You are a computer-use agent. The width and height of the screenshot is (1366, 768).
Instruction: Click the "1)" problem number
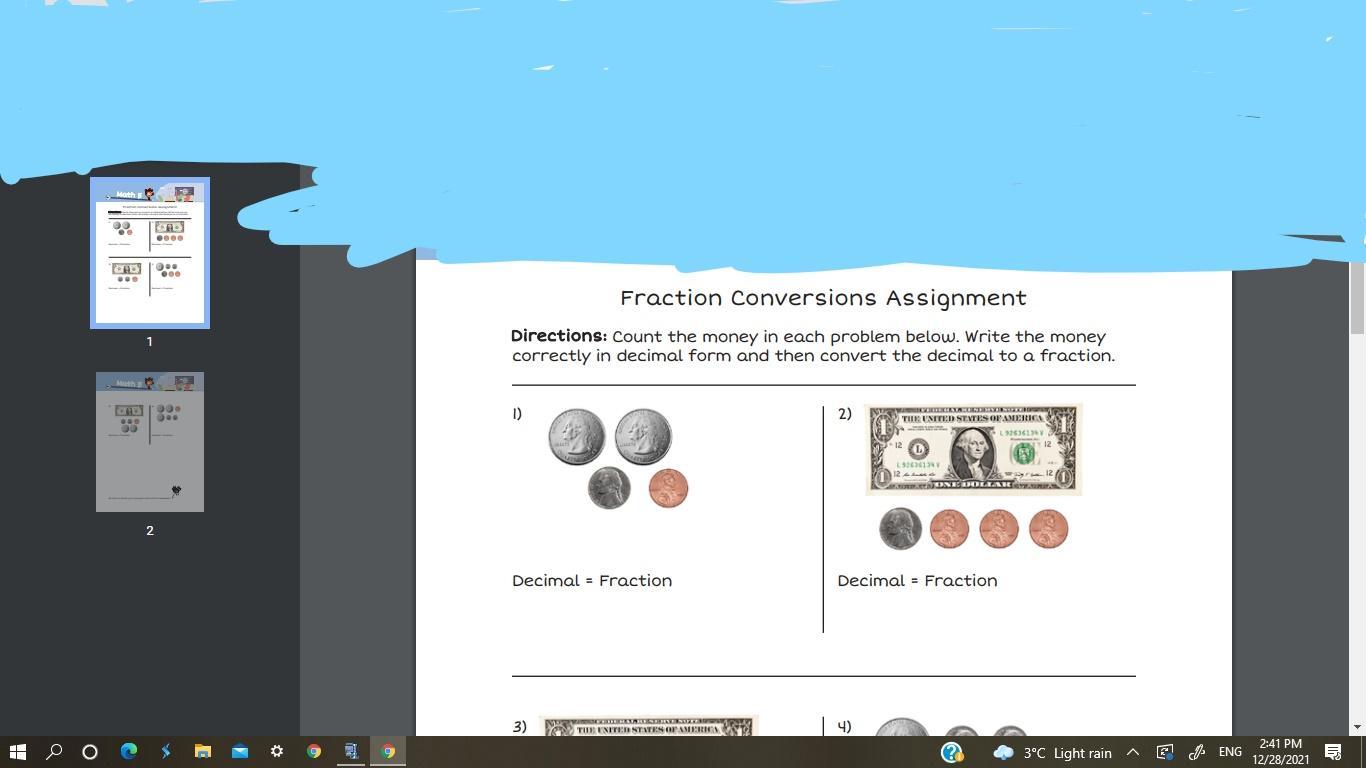(x=517, y=414)
